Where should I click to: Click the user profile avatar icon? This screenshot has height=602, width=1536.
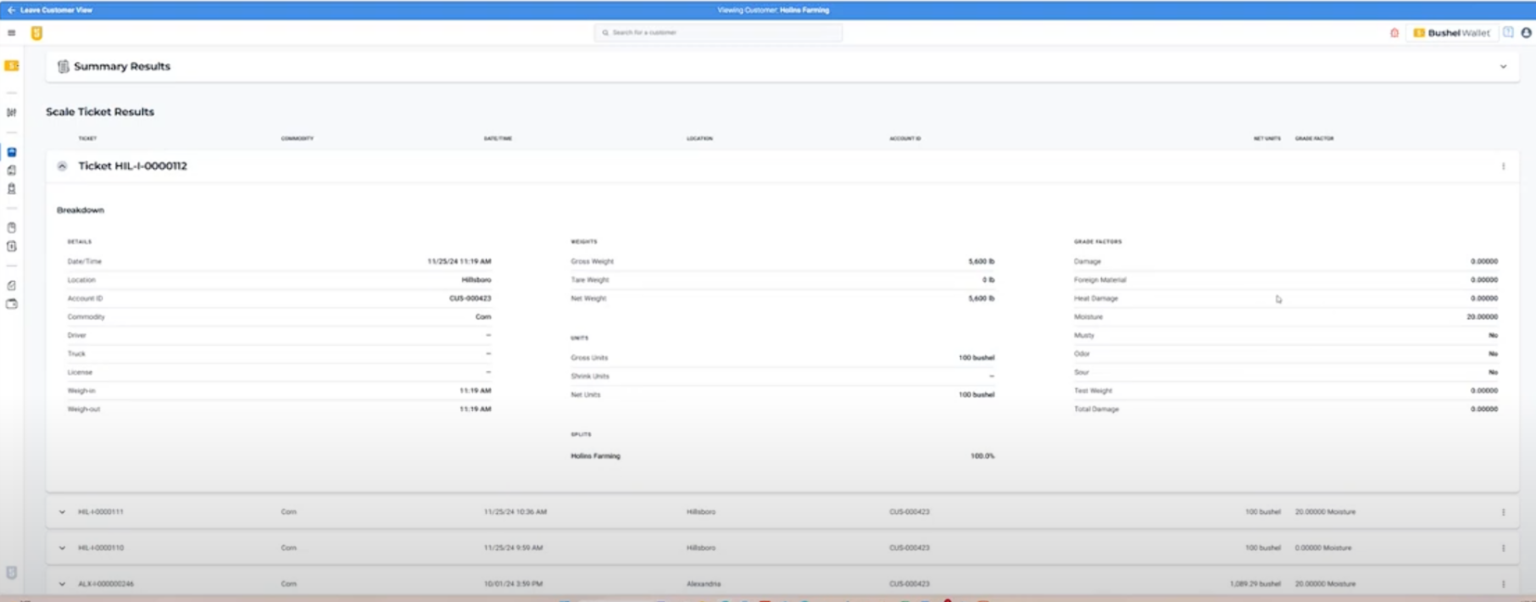pos(1526,33)
